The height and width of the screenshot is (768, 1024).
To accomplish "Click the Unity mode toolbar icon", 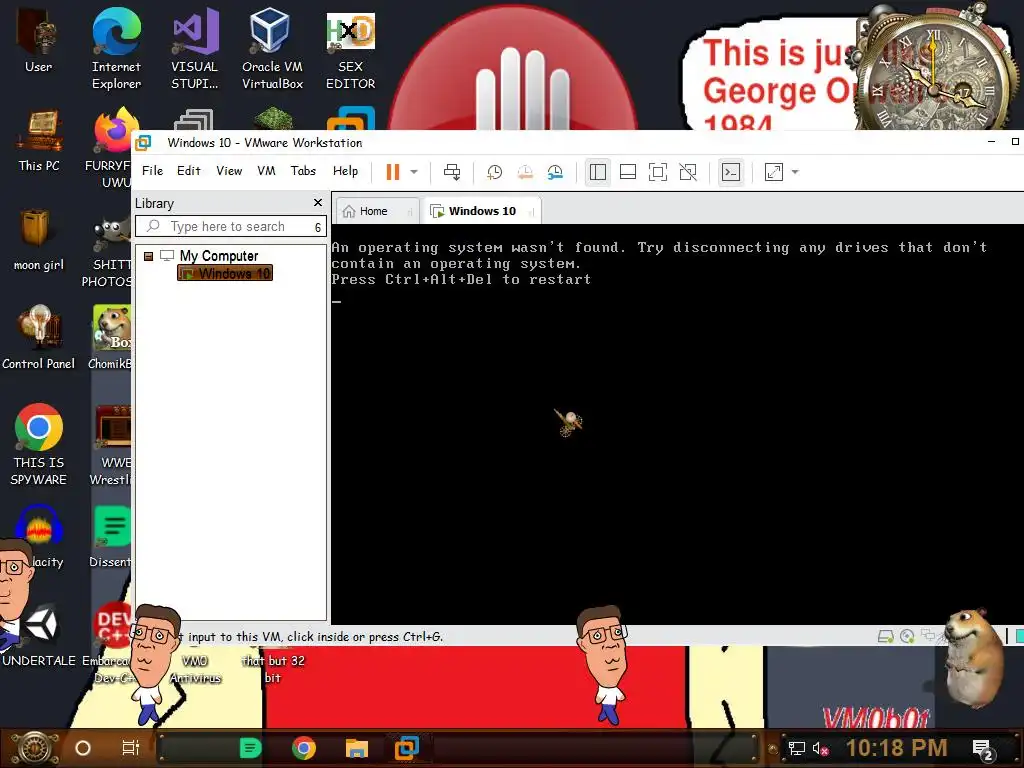I will tap(688, 172).
